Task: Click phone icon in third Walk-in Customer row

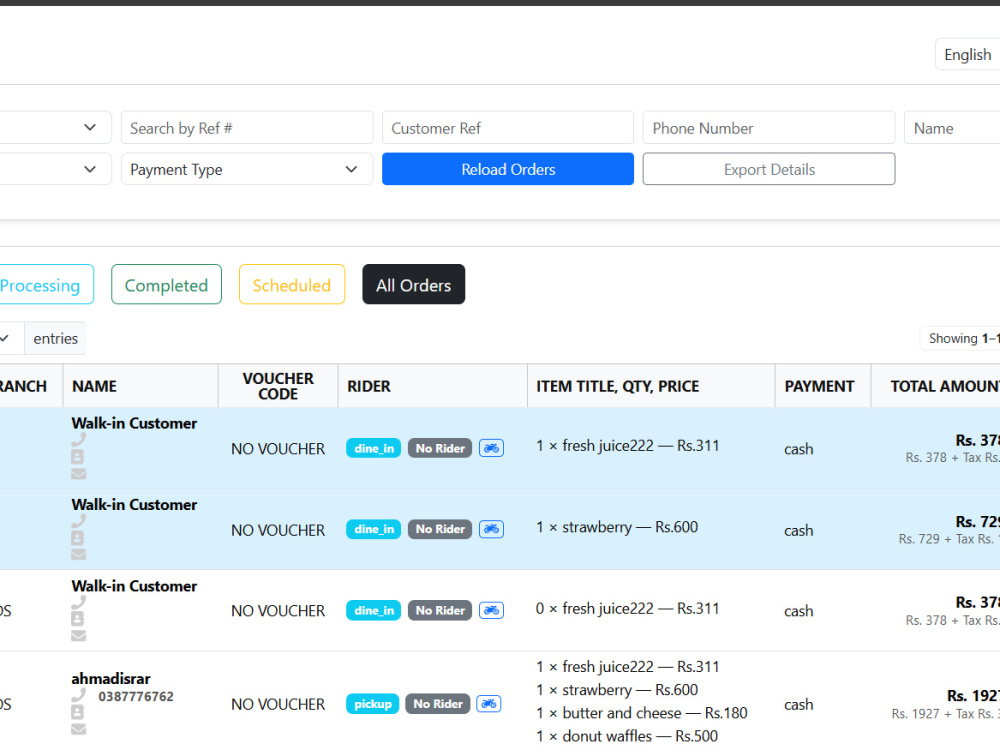Action: pos(78,602)
